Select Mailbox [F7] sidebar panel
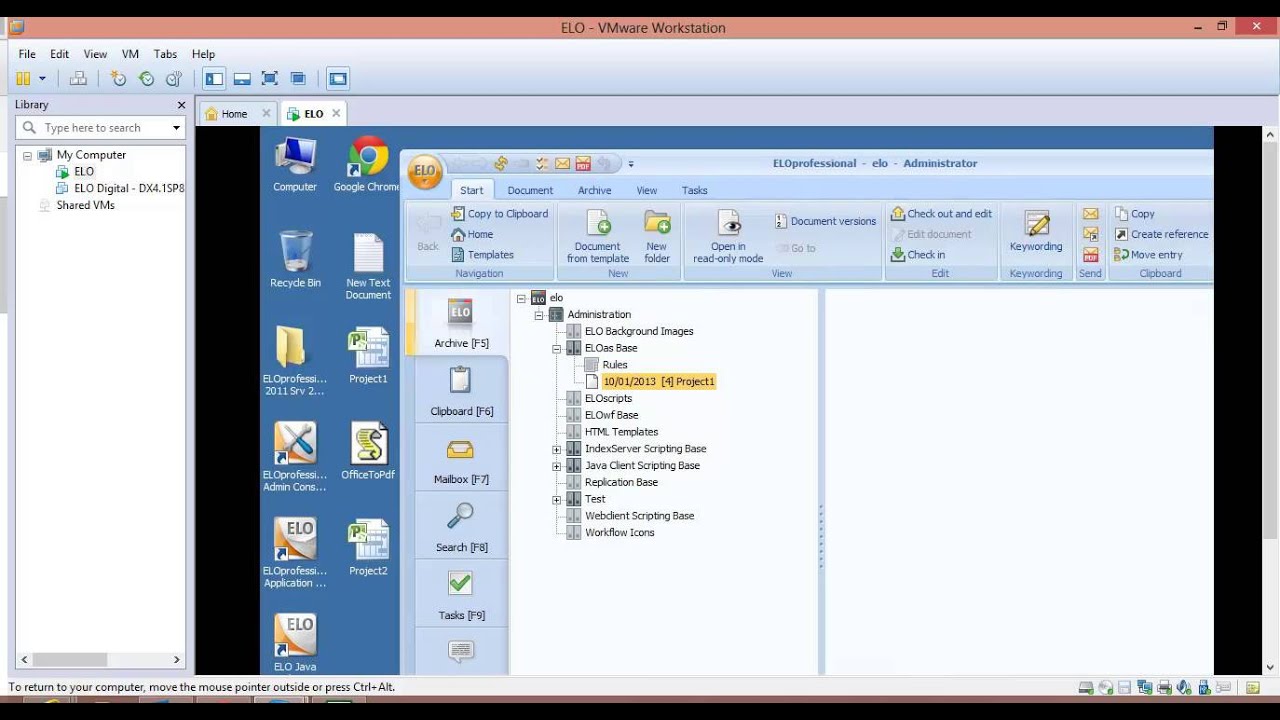The image size is (1280, 720). (461, 459)
